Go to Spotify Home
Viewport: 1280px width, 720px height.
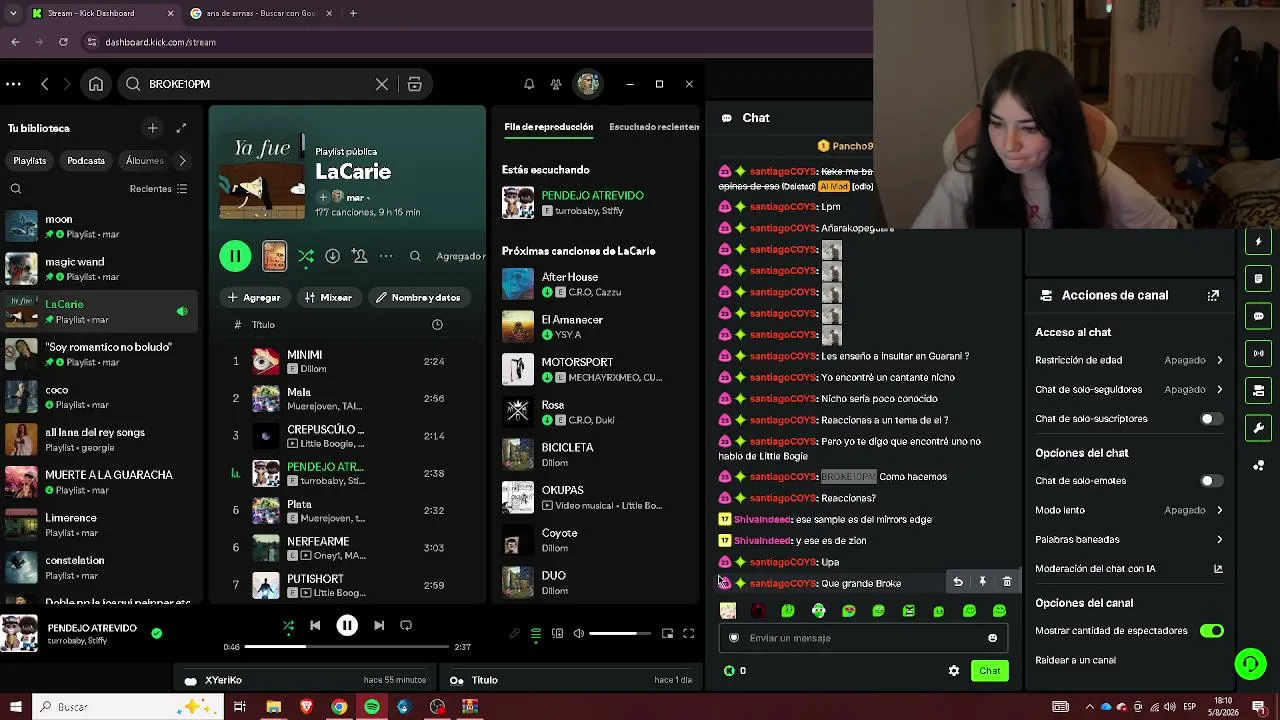pyautogui.click(x=96, y=84)
